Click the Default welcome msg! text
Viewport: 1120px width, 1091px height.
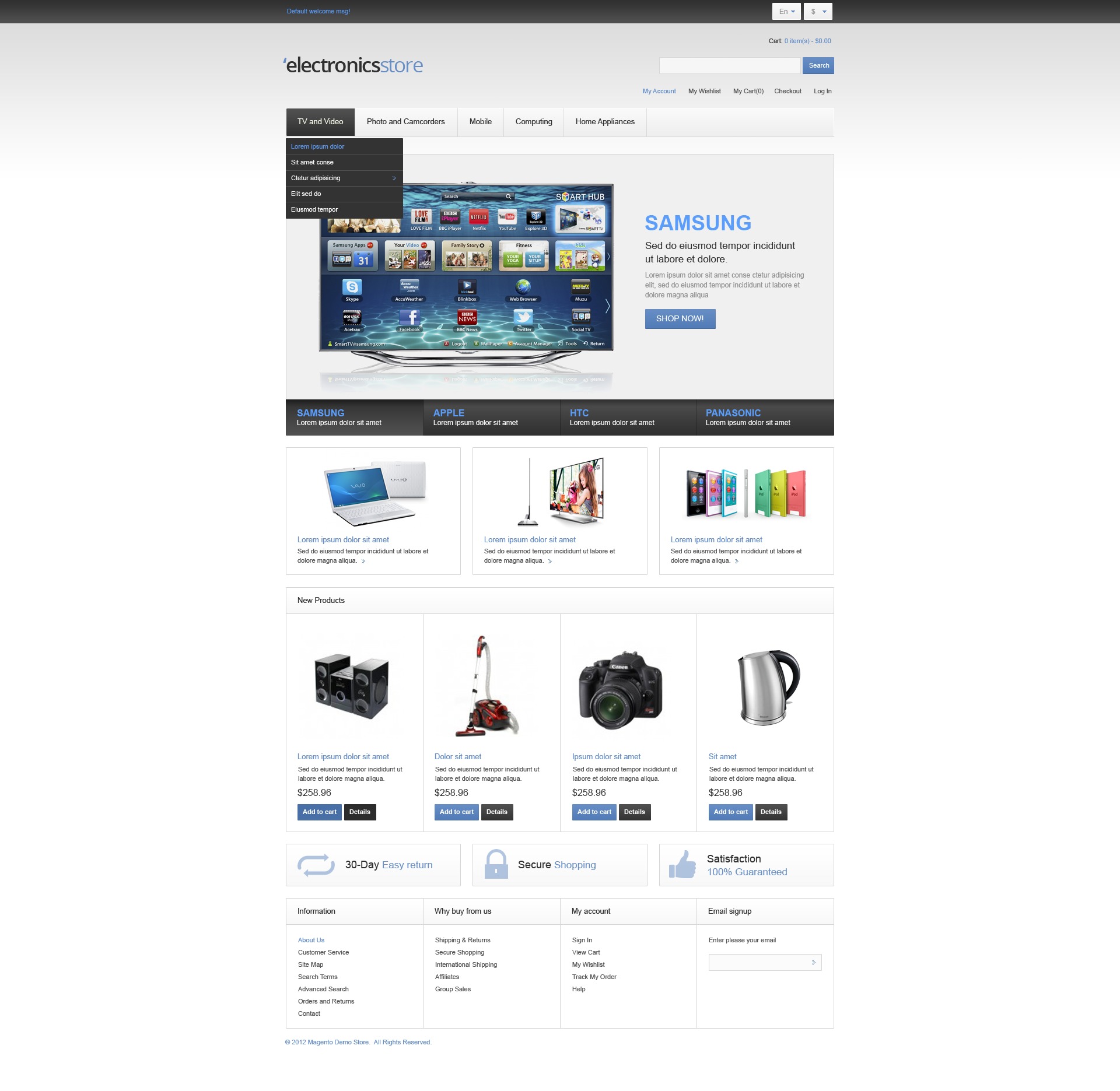tap(318, 12)
